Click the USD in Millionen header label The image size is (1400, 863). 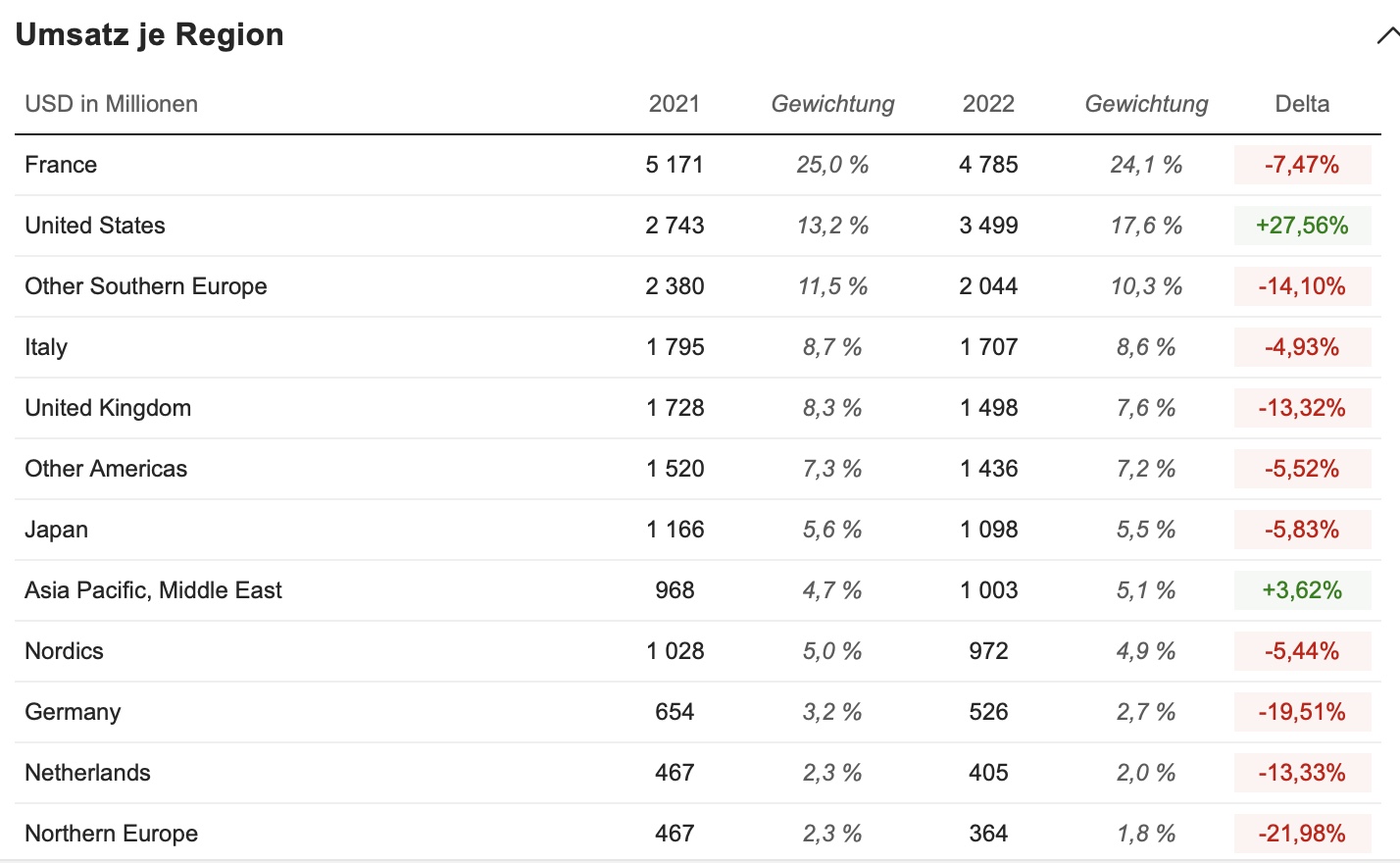point(111,104)
